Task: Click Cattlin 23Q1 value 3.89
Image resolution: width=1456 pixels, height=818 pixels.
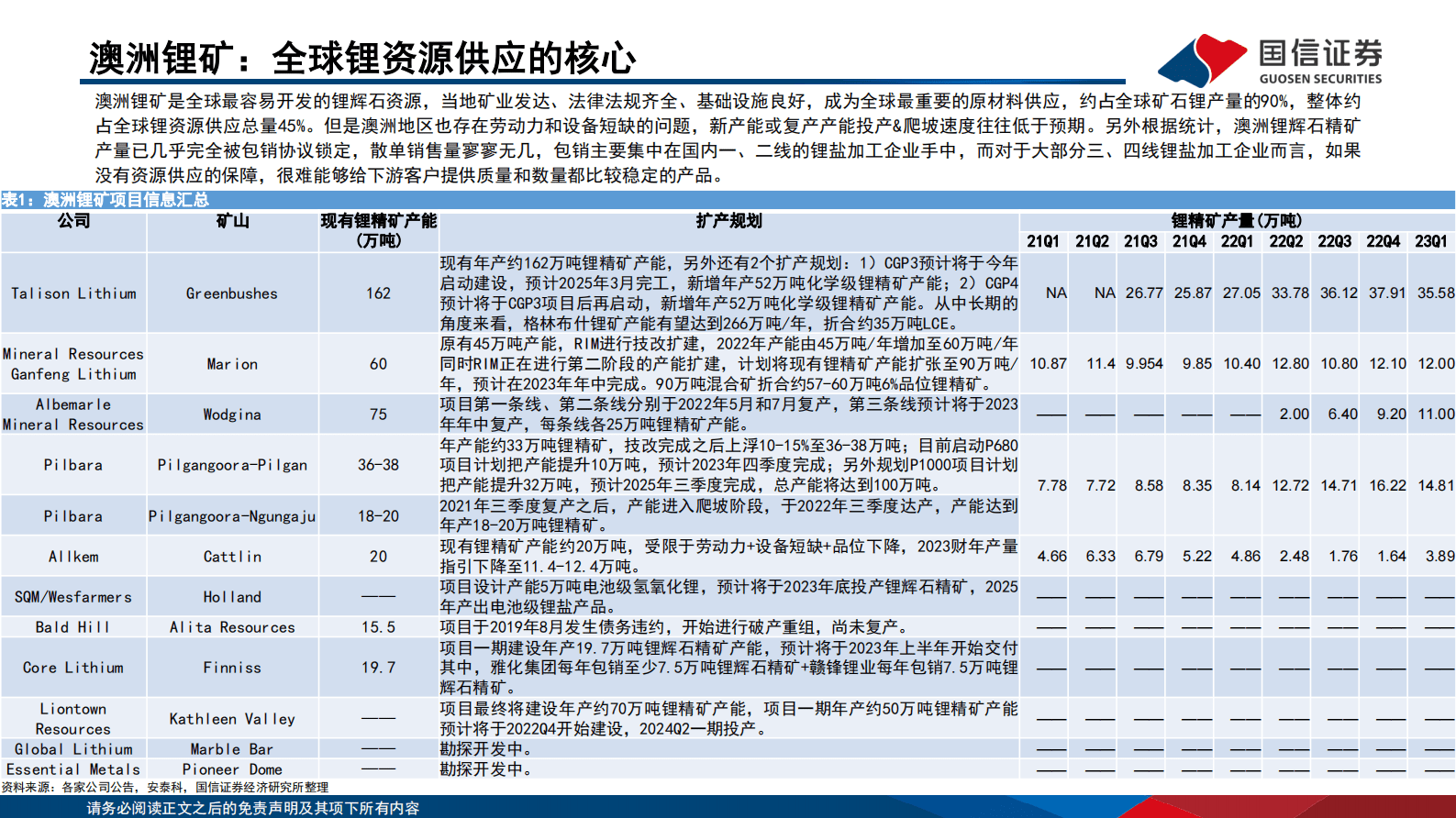Action: coord(1439,557)
